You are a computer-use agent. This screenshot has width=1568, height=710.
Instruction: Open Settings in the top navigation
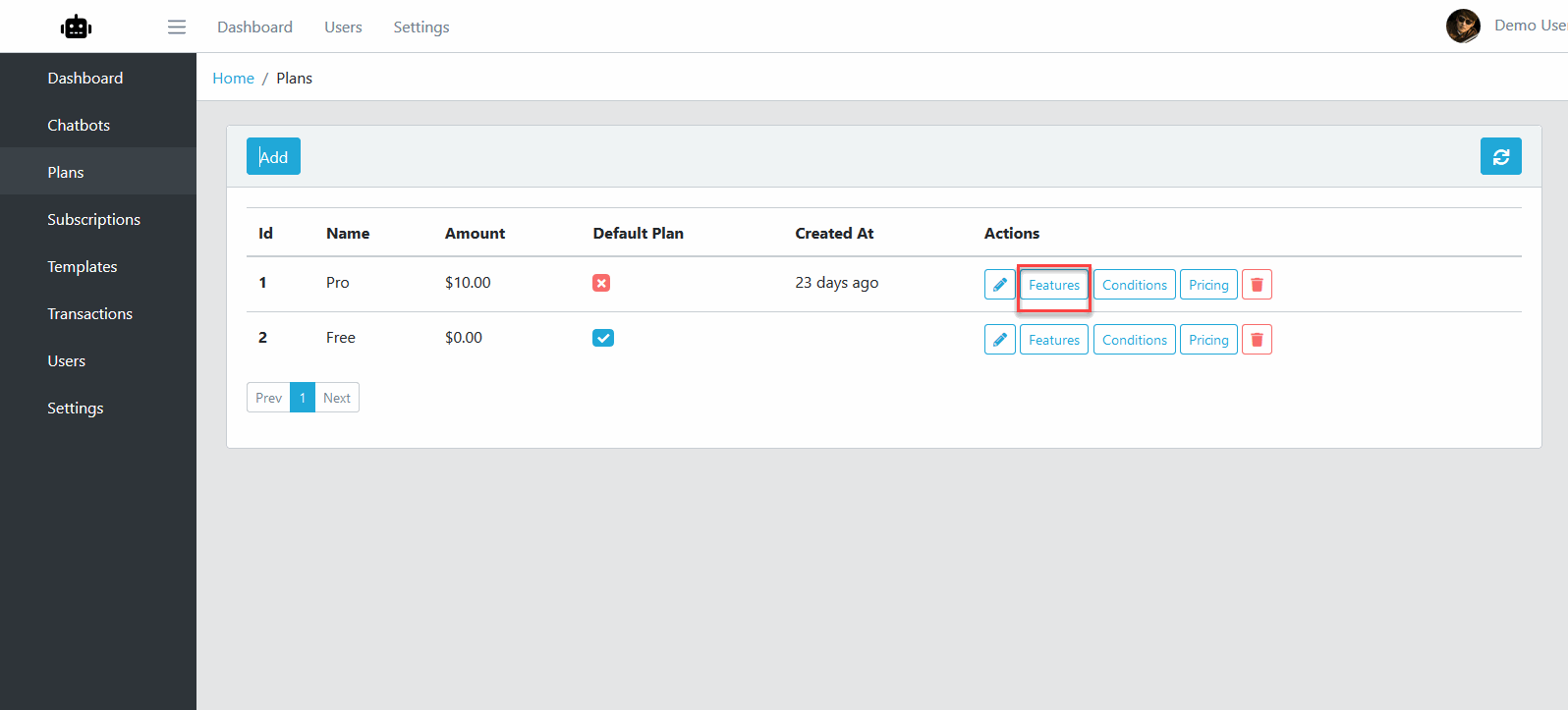tap(421, 27)
